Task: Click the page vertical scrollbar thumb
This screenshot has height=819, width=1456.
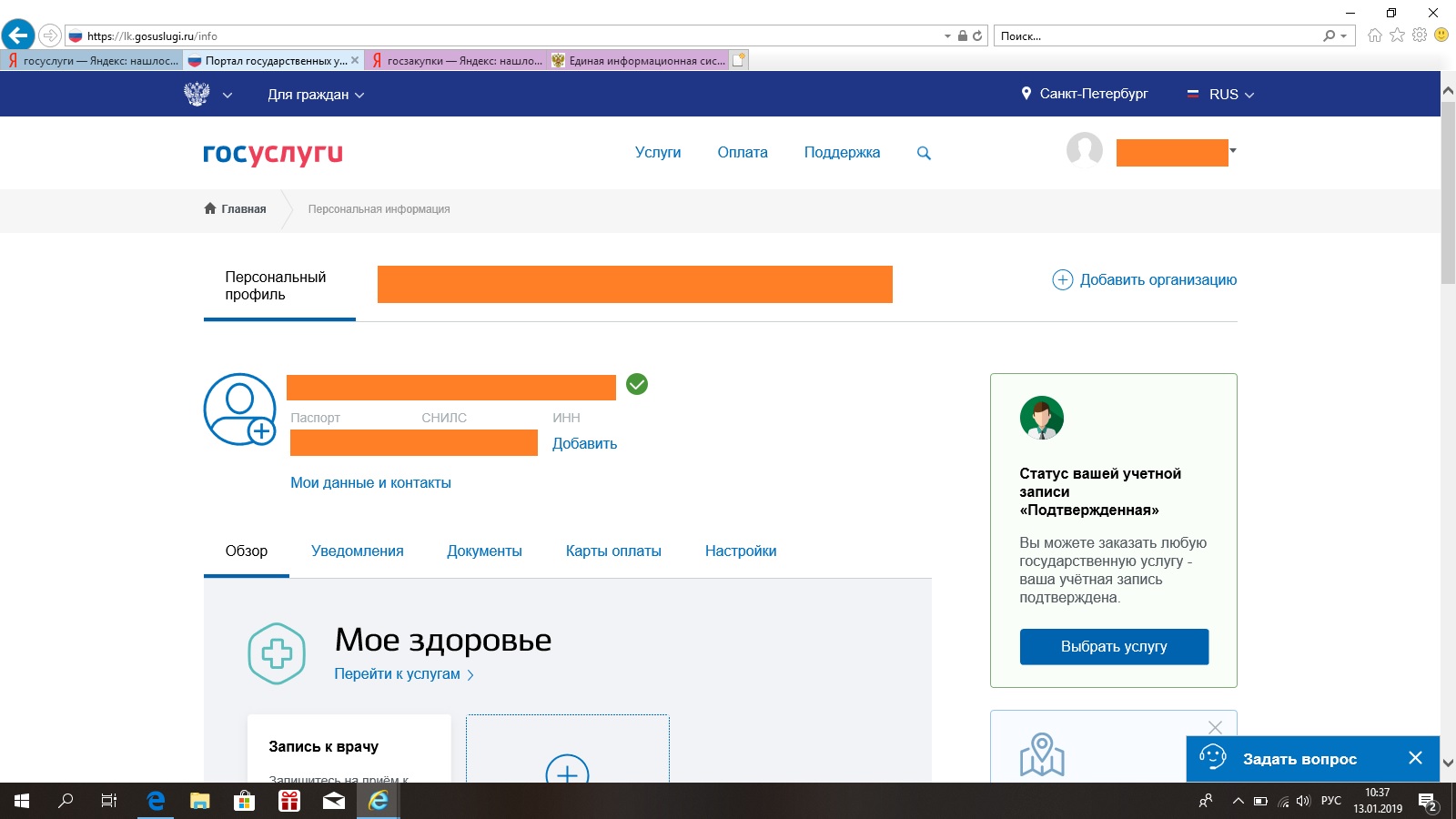Action: (1448, 191)
